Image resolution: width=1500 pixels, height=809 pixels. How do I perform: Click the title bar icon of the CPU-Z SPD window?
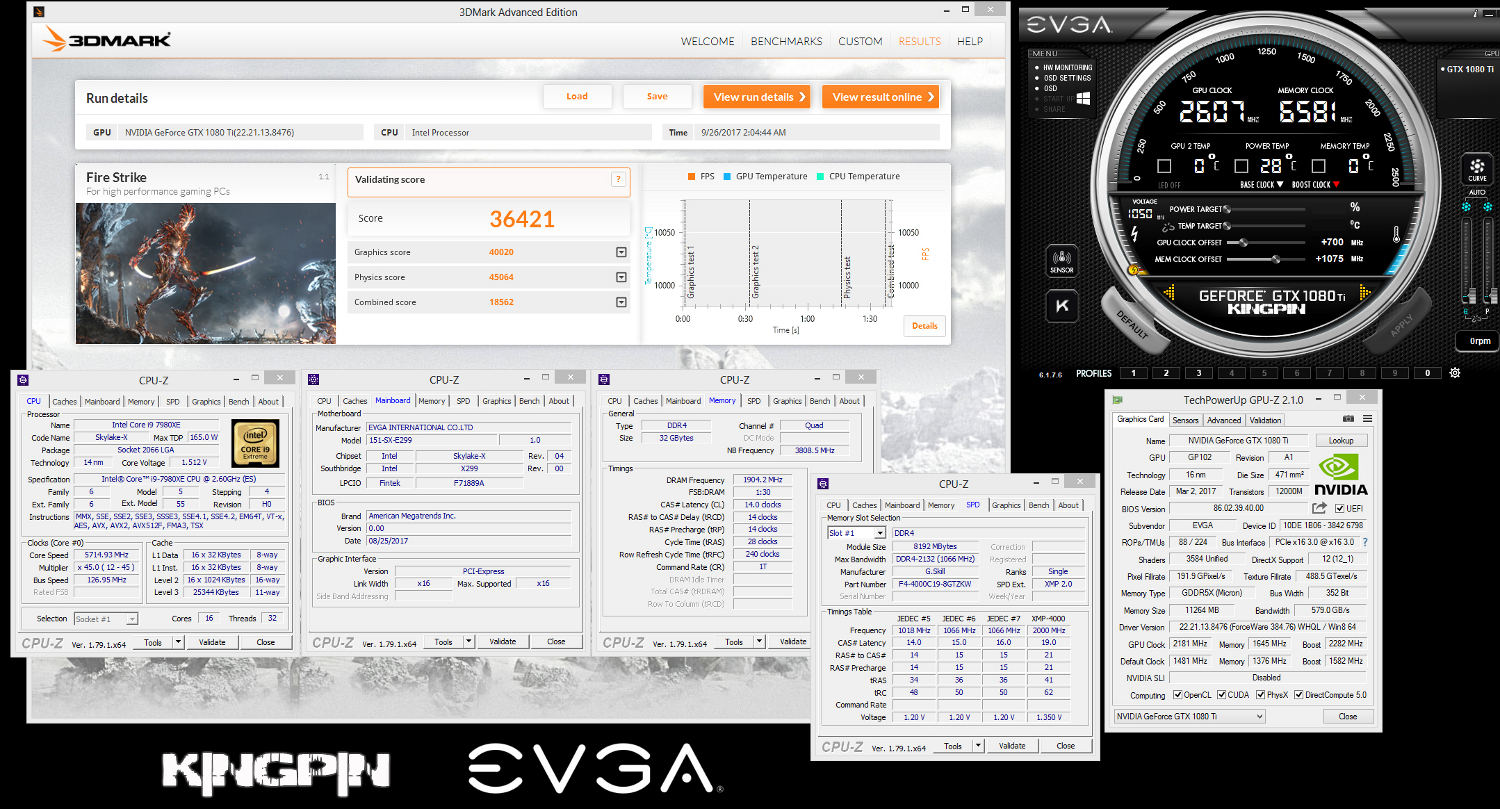tap(822, 484)
